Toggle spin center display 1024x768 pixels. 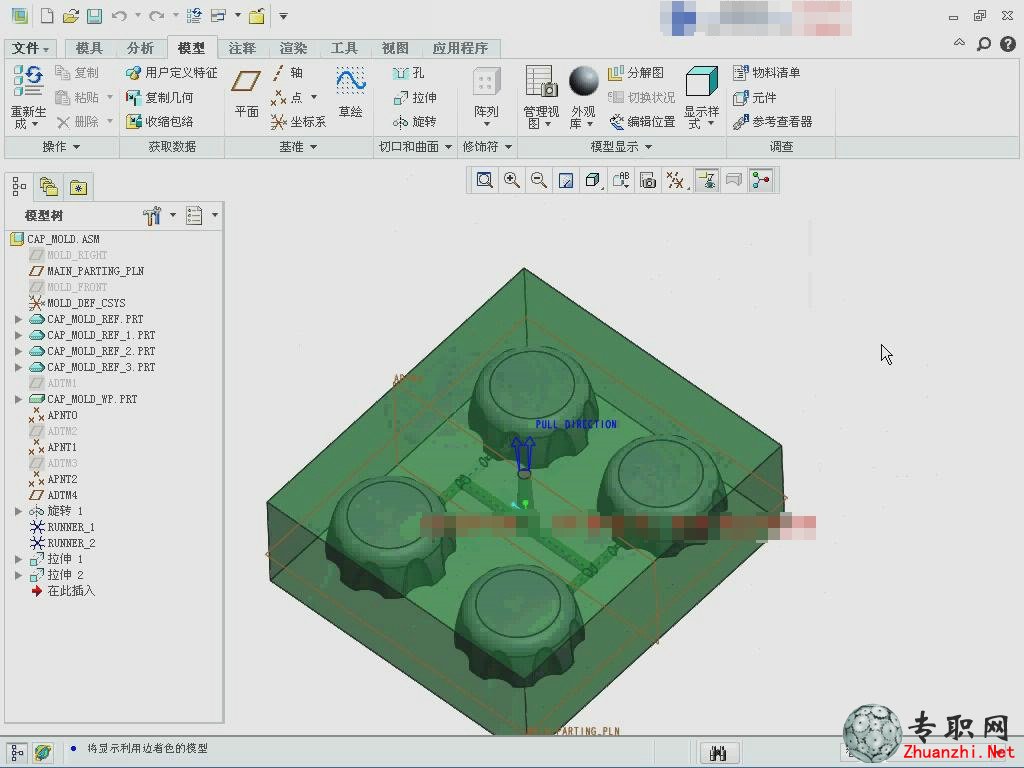point(761,180)
